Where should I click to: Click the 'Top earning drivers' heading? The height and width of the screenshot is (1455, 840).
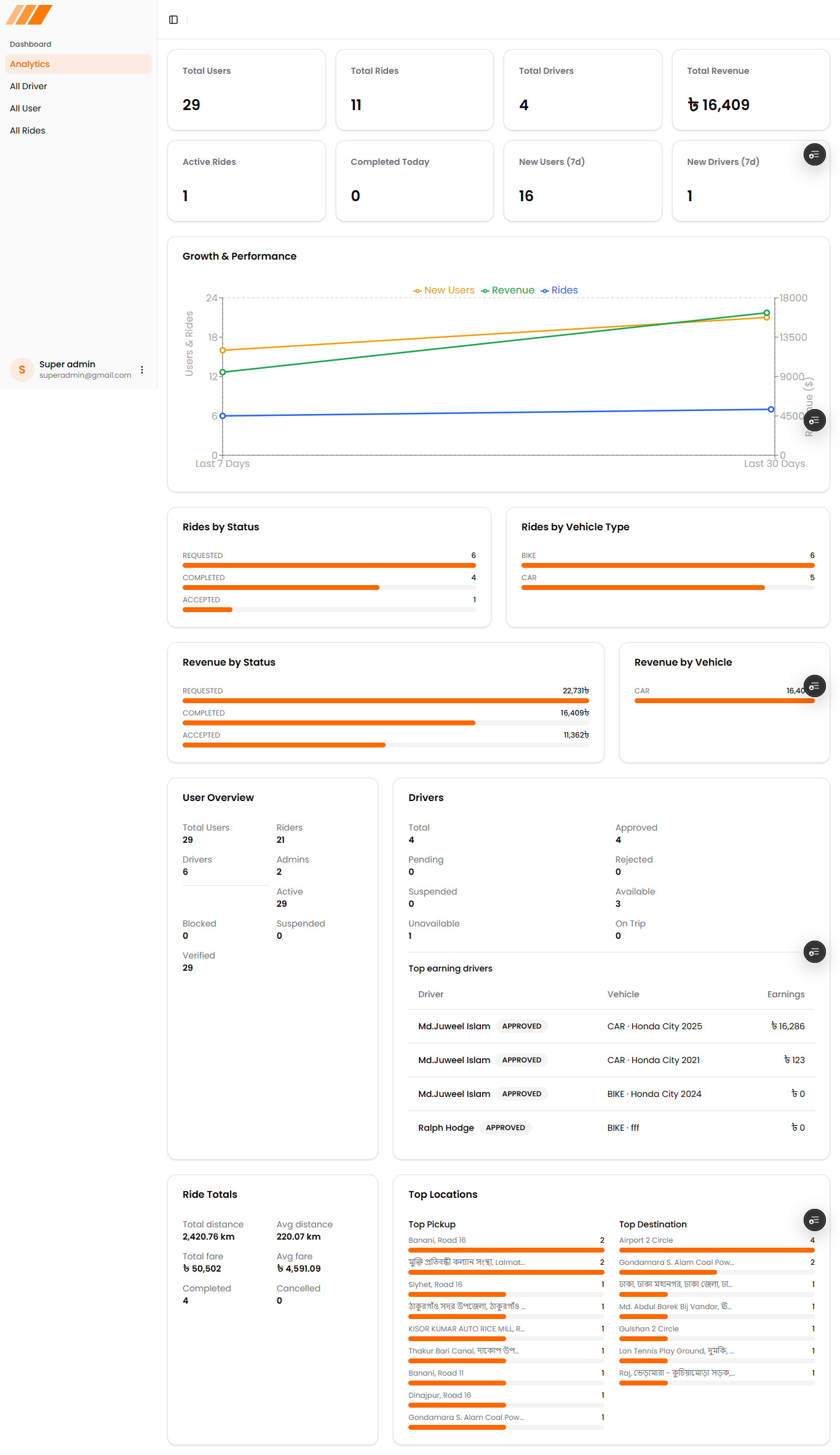(450, 968)
